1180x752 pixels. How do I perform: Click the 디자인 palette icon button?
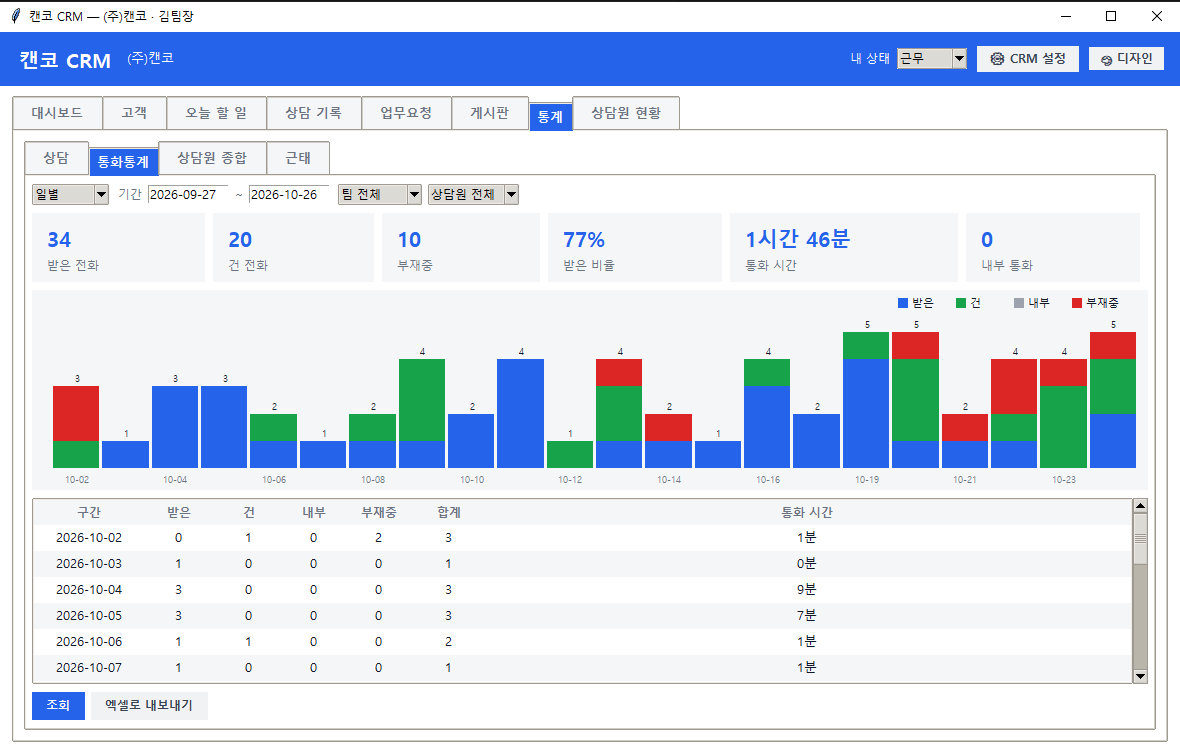coord(1126,59)
